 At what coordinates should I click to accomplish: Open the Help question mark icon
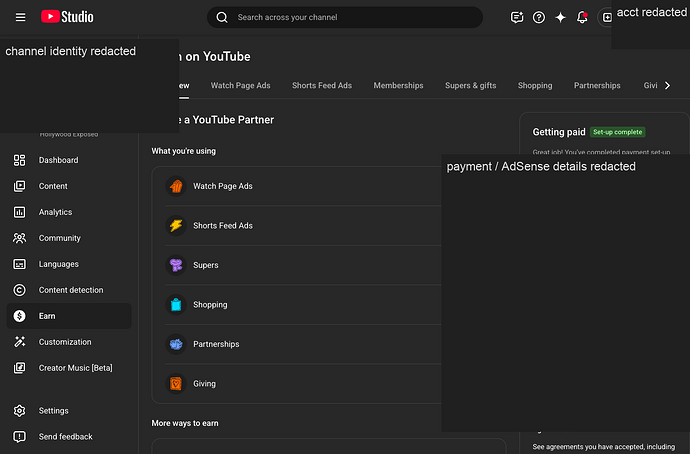point(539,17)
